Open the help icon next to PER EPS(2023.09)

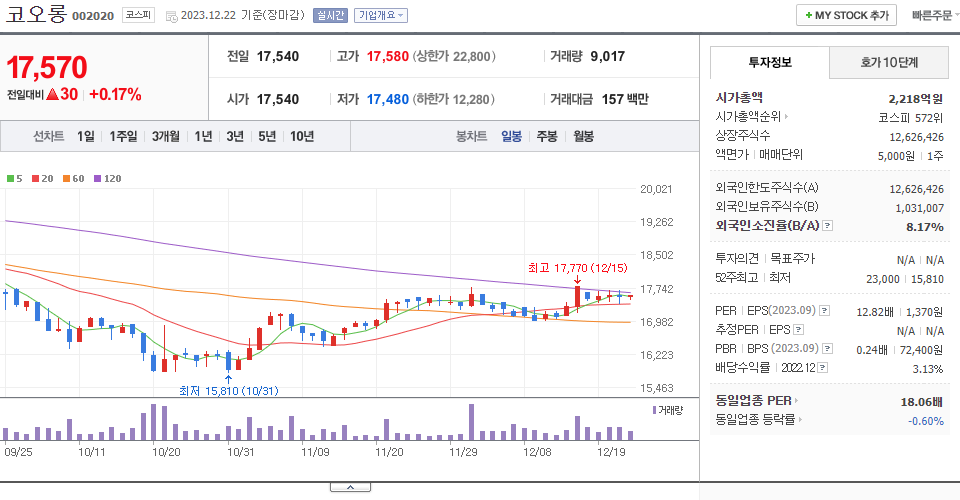coord(825,311)
